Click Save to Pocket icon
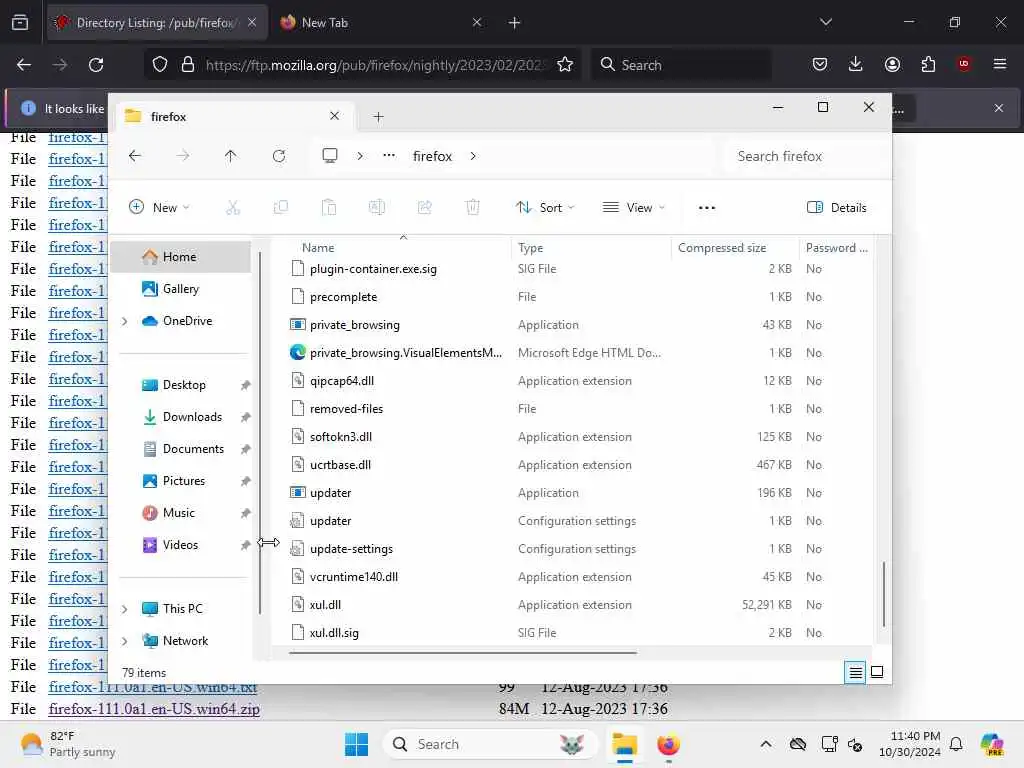This screenshot has height=768, width=1024. coord(820,65)
